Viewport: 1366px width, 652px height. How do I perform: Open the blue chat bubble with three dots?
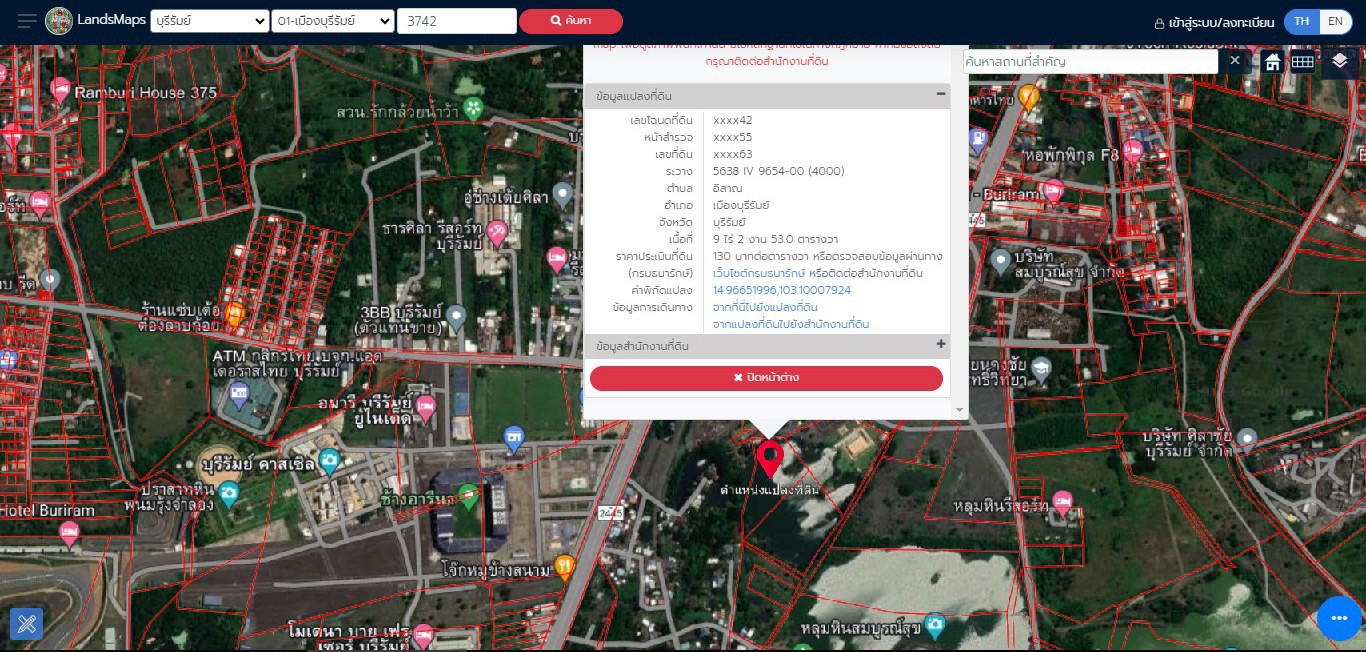click(x=1339, y=618)
